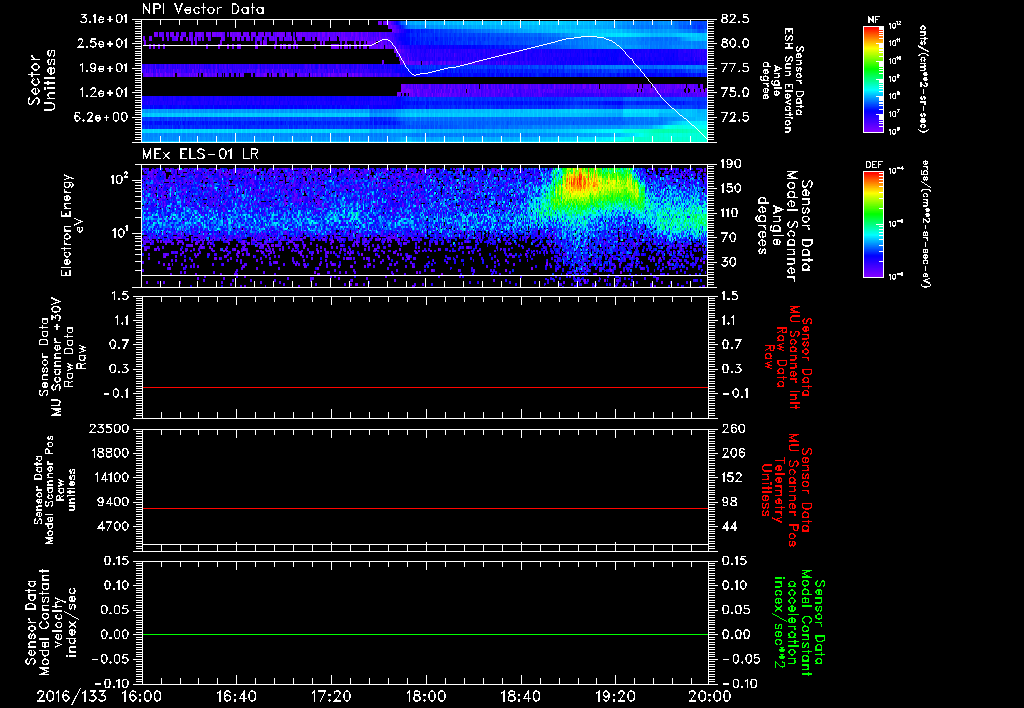1024x708 pixels.
Task: Click the 82.5 sun elevation axis value
Action: 735,19
